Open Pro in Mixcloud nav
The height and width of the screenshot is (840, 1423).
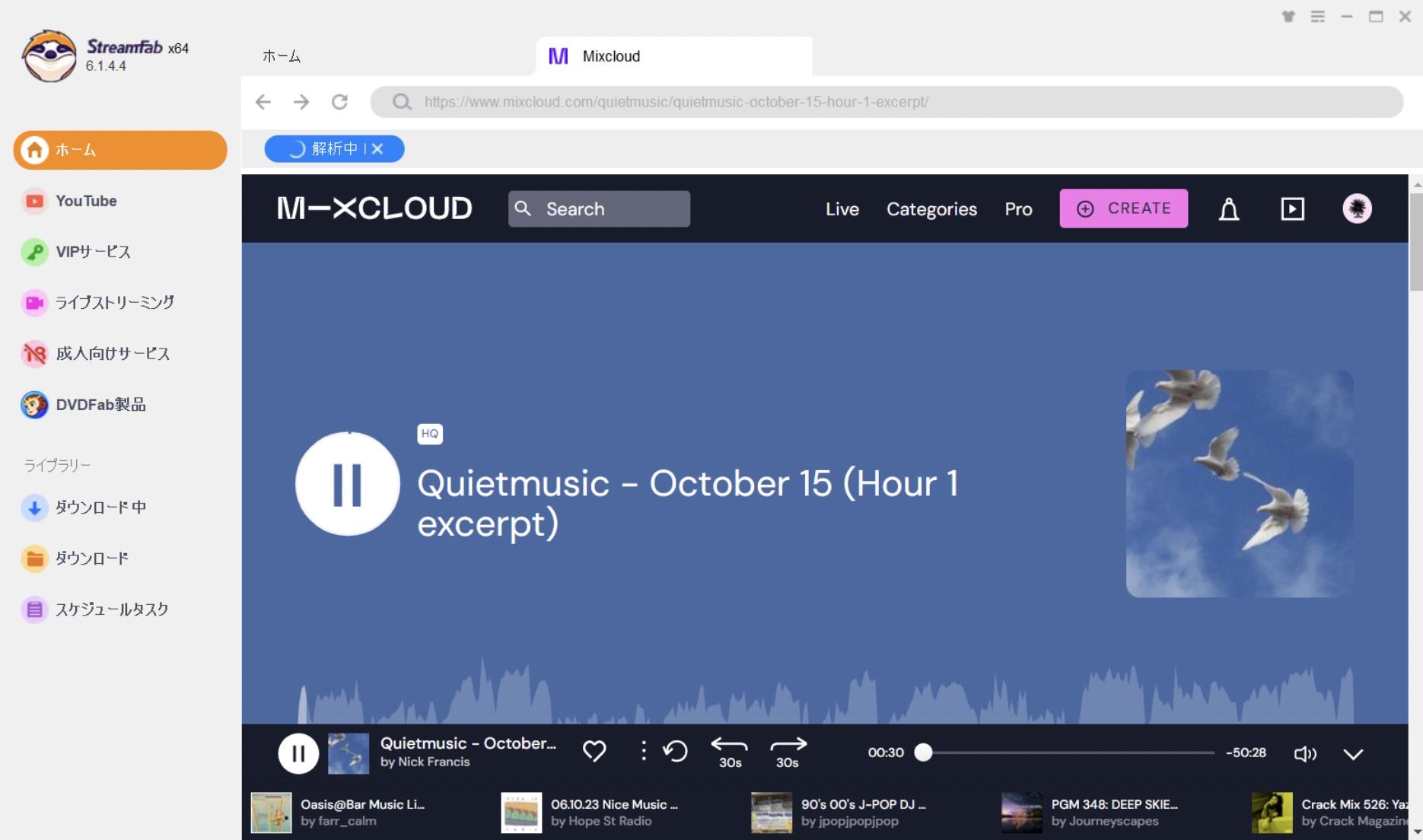tap(1018, 209)
